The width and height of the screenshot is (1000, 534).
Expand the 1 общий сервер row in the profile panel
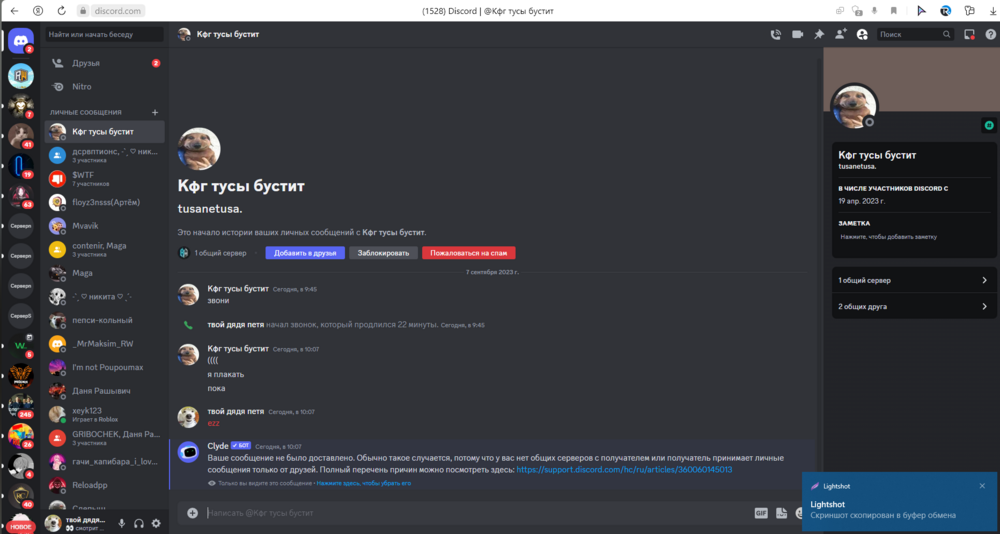coord(913,280)
